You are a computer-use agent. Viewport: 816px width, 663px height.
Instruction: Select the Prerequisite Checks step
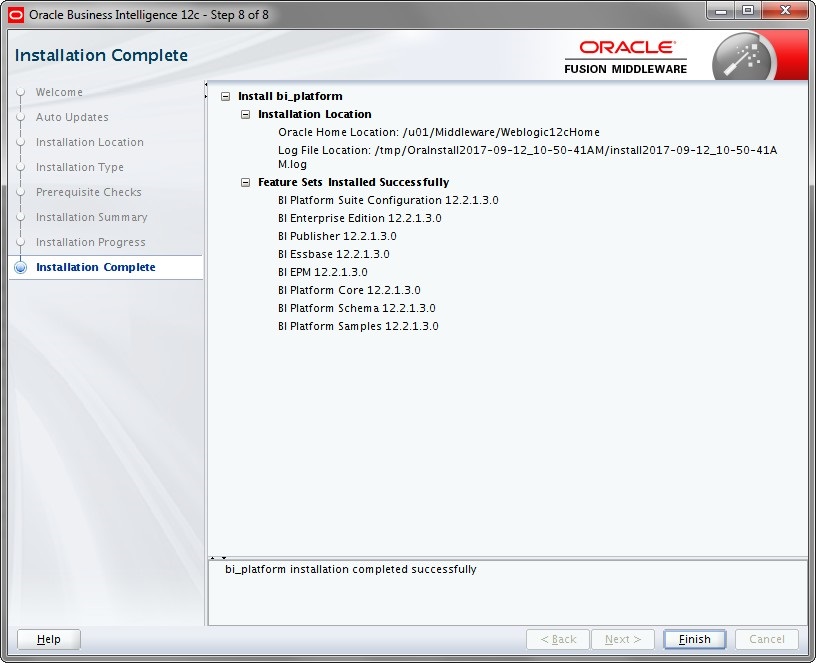click(x=88, y=192)
